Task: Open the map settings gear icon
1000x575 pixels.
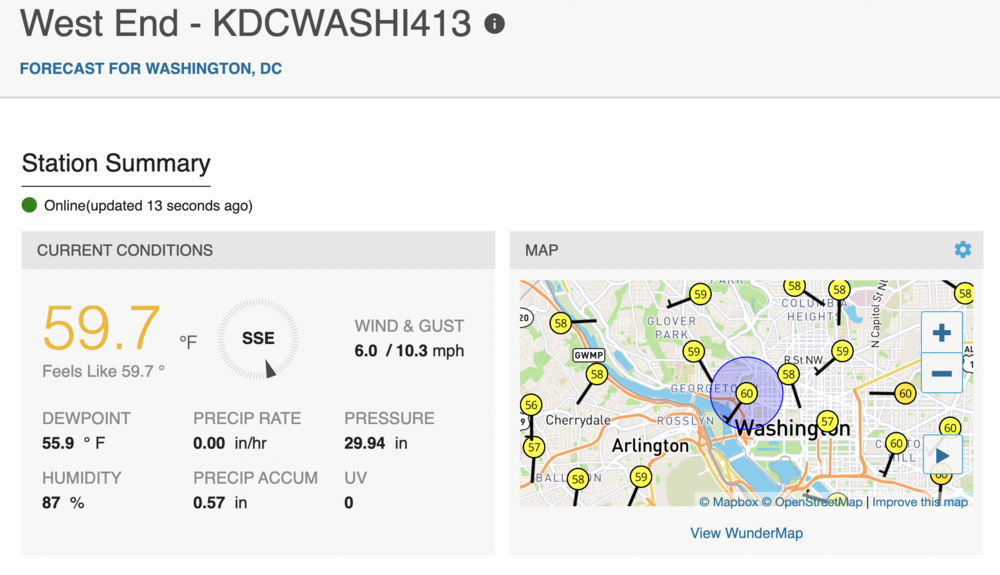Action: point(962,249)
